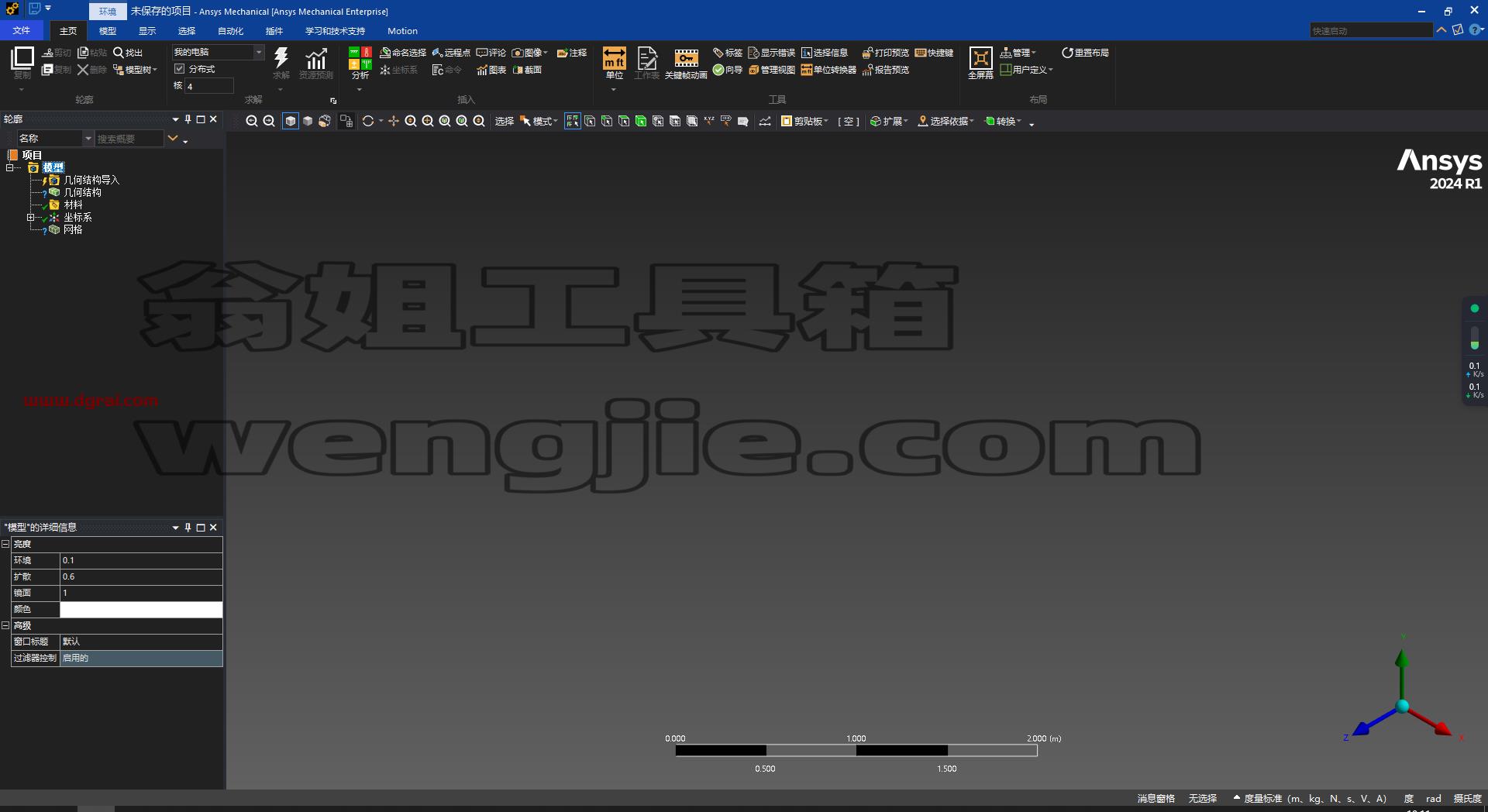Click the 核 cores input field
The image size is (1488, 812).
209,86
